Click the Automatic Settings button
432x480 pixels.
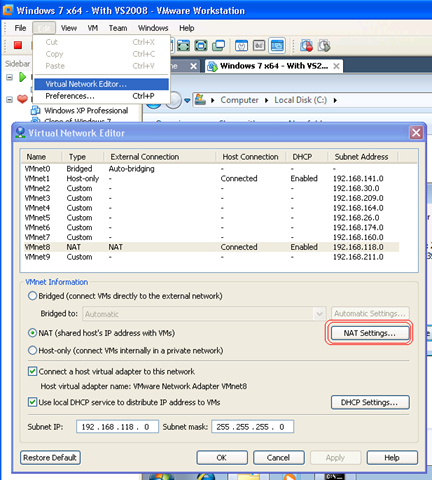[x=370, y=314]
